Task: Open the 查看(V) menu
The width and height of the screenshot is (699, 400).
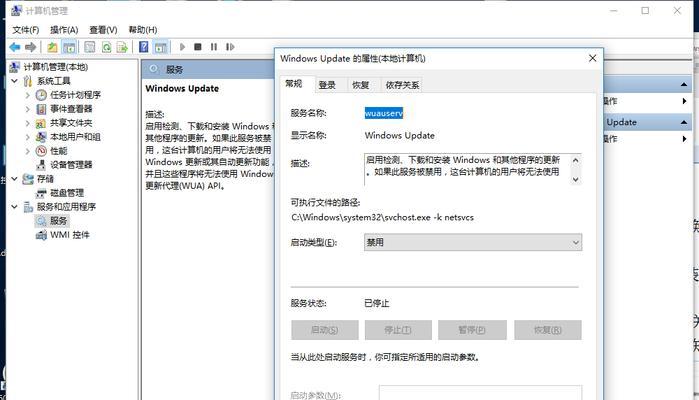Action: pyautogui.click(x=103, y=30)
